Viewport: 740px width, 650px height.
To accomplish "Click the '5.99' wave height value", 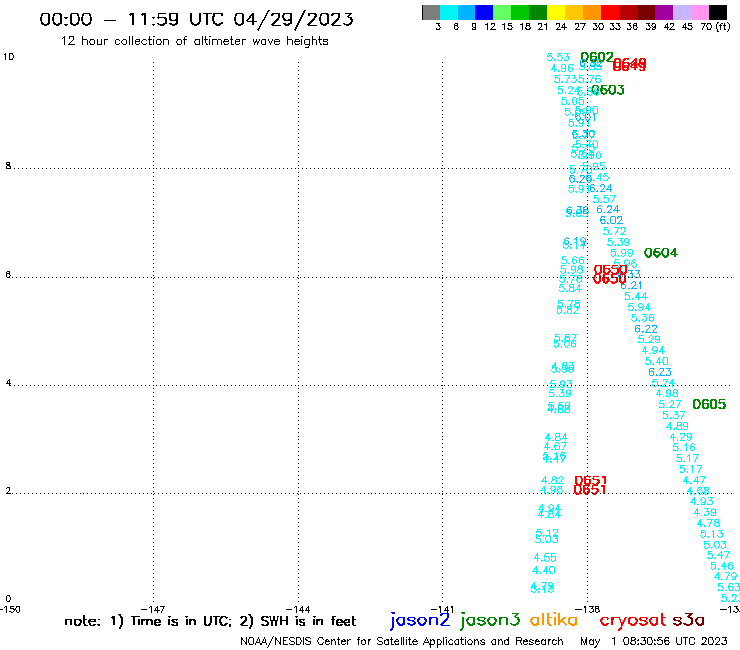I will click(x=622, y=253).
